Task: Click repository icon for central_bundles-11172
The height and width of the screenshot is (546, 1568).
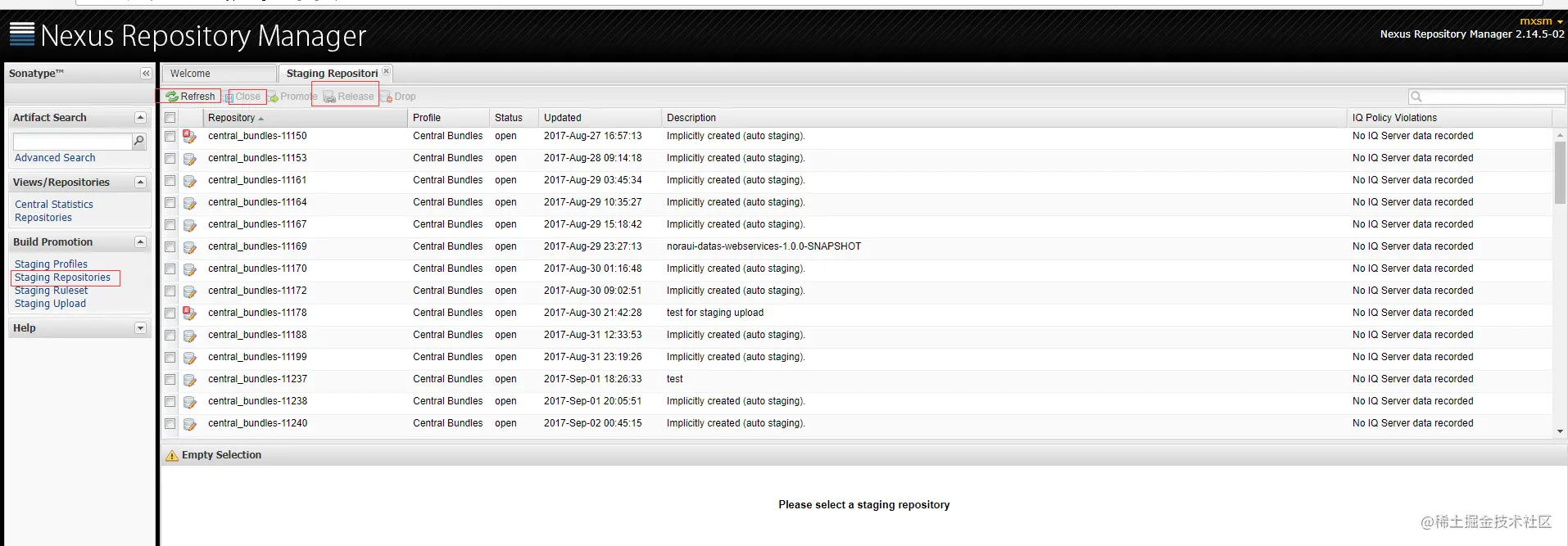Action: (189, 291)
